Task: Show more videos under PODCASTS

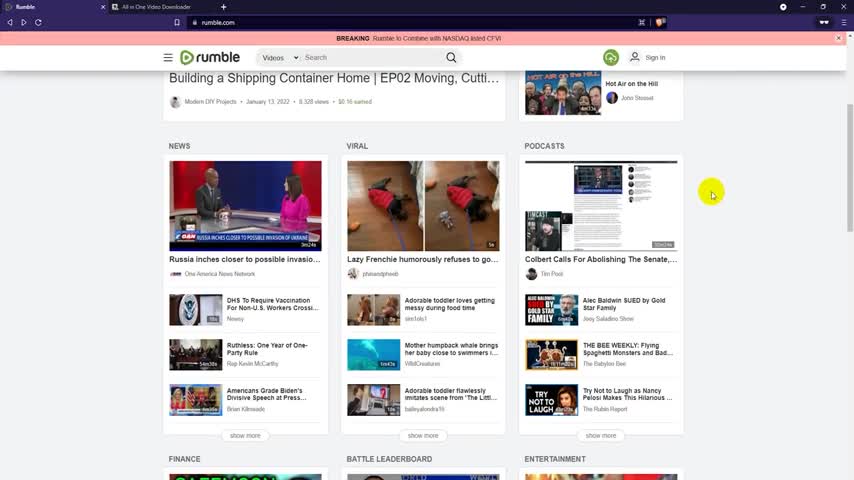Action: click(x=601, y=435)
